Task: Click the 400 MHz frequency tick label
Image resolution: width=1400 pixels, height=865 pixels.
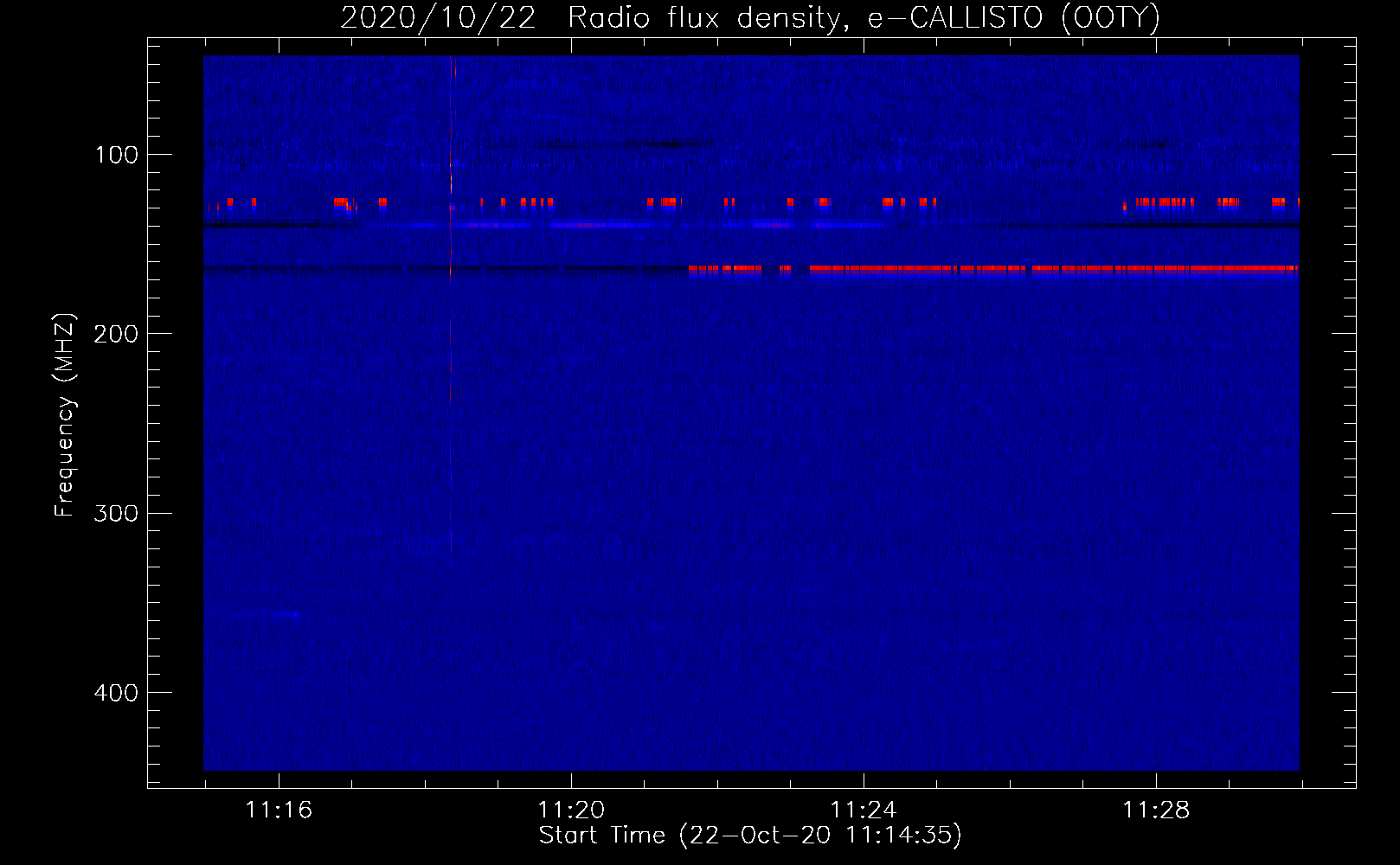Action: click(x=116, y=693)
